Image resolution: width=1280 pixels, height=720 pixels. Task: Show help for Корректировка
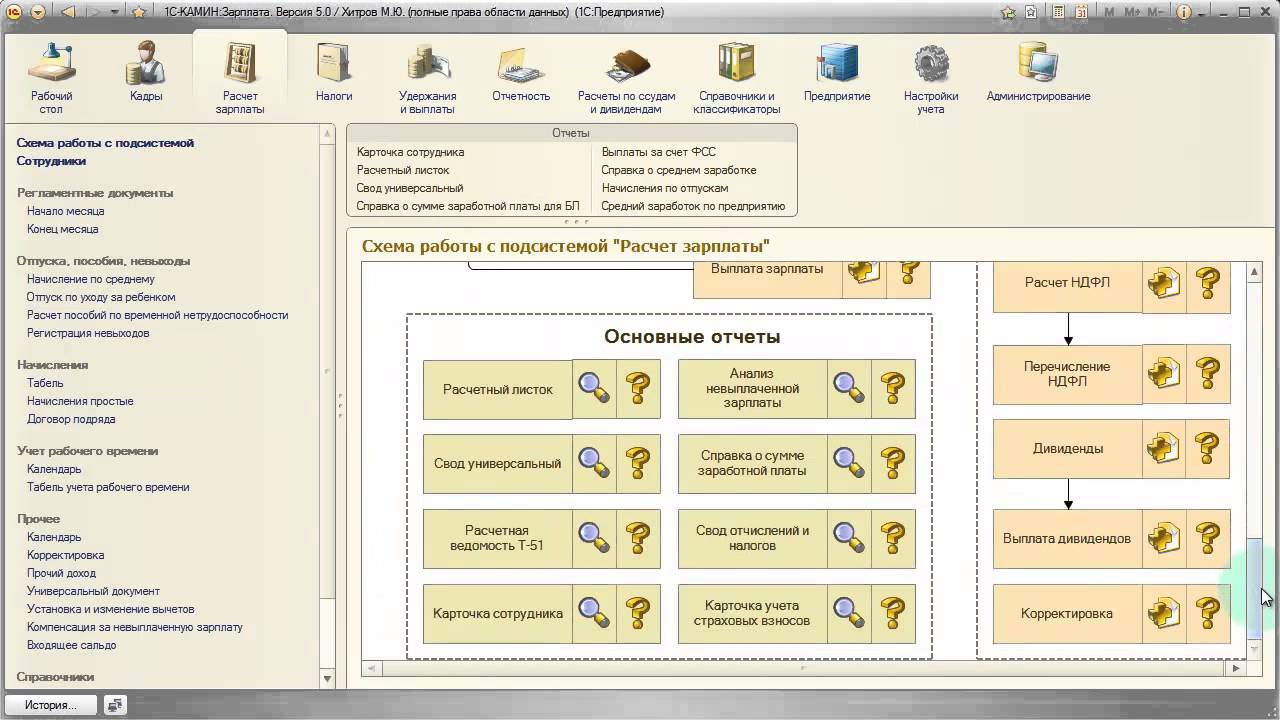point(1208,614)
